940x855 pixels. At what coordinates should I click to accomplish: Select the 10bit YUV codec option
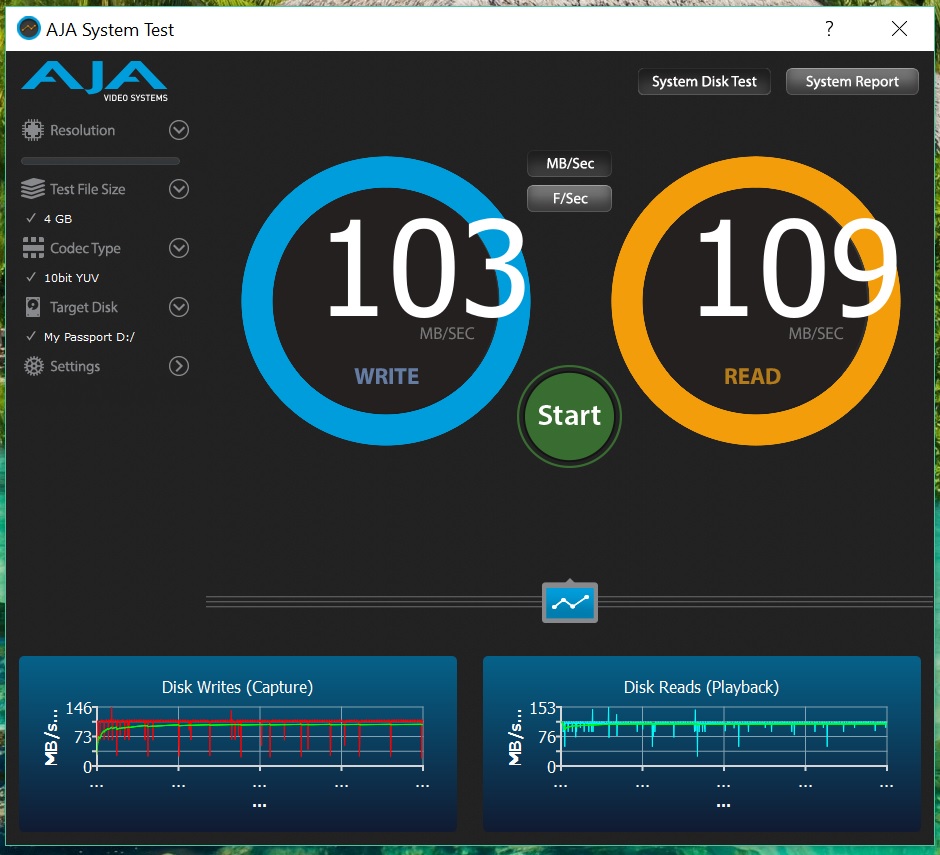(71, 278)
